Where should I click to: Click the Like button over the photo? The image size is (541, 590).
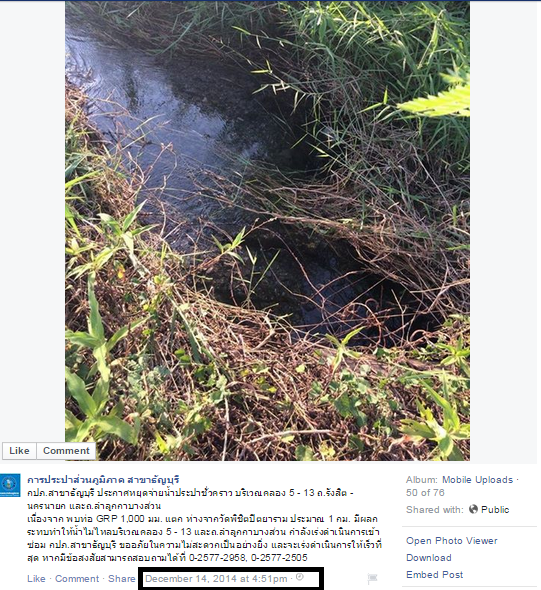click(19, 450)
